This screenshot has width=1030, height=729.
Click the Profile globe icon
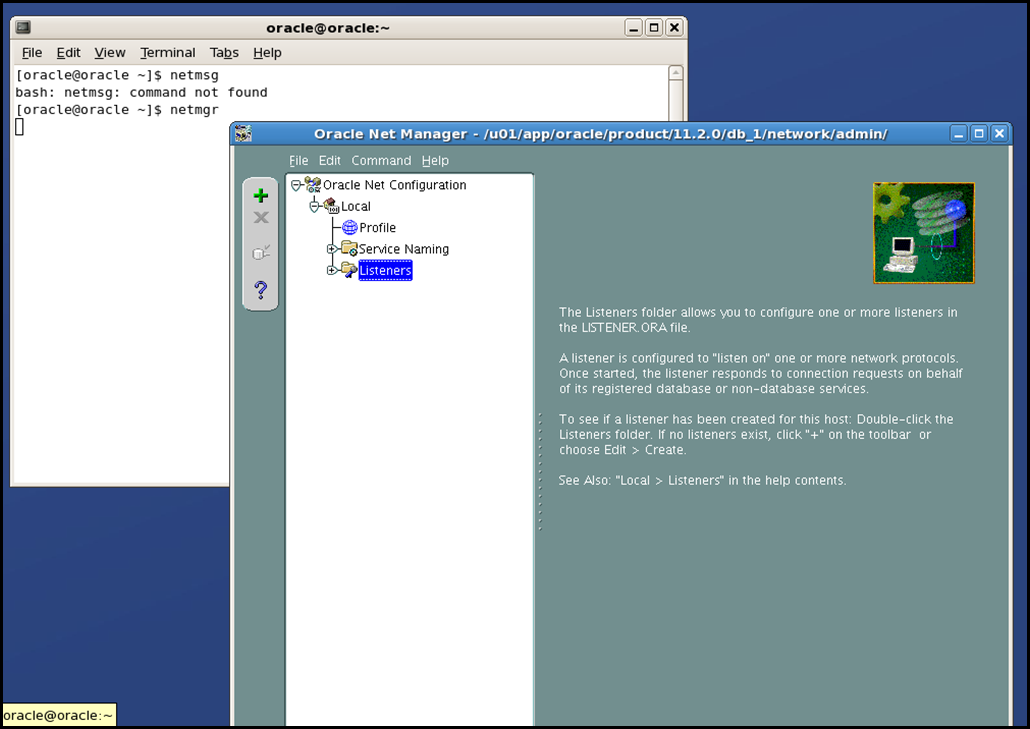coord(349,228)
